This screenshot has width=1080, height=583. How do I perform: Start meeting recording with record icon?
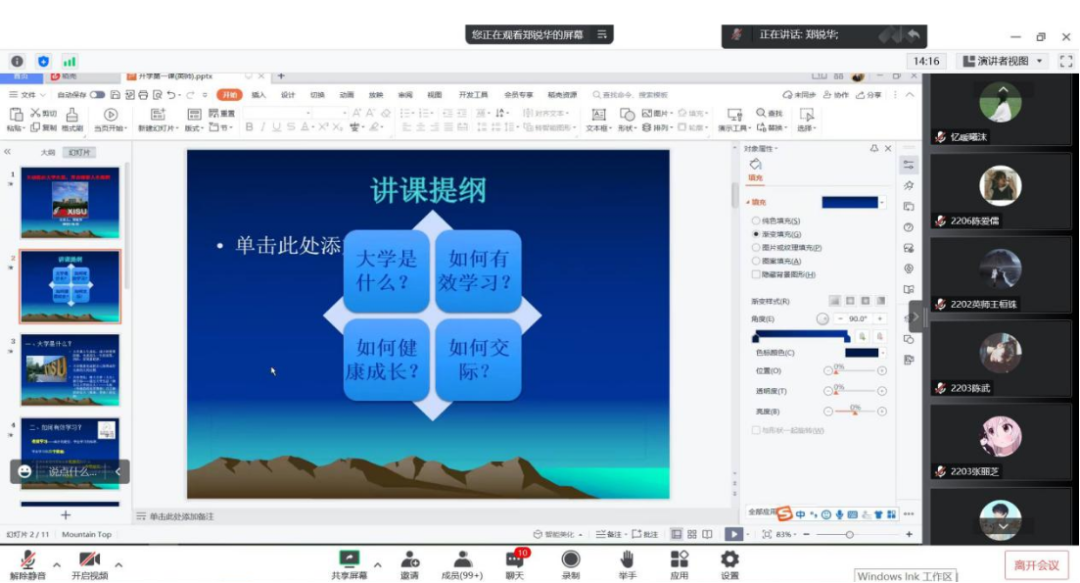570,559
